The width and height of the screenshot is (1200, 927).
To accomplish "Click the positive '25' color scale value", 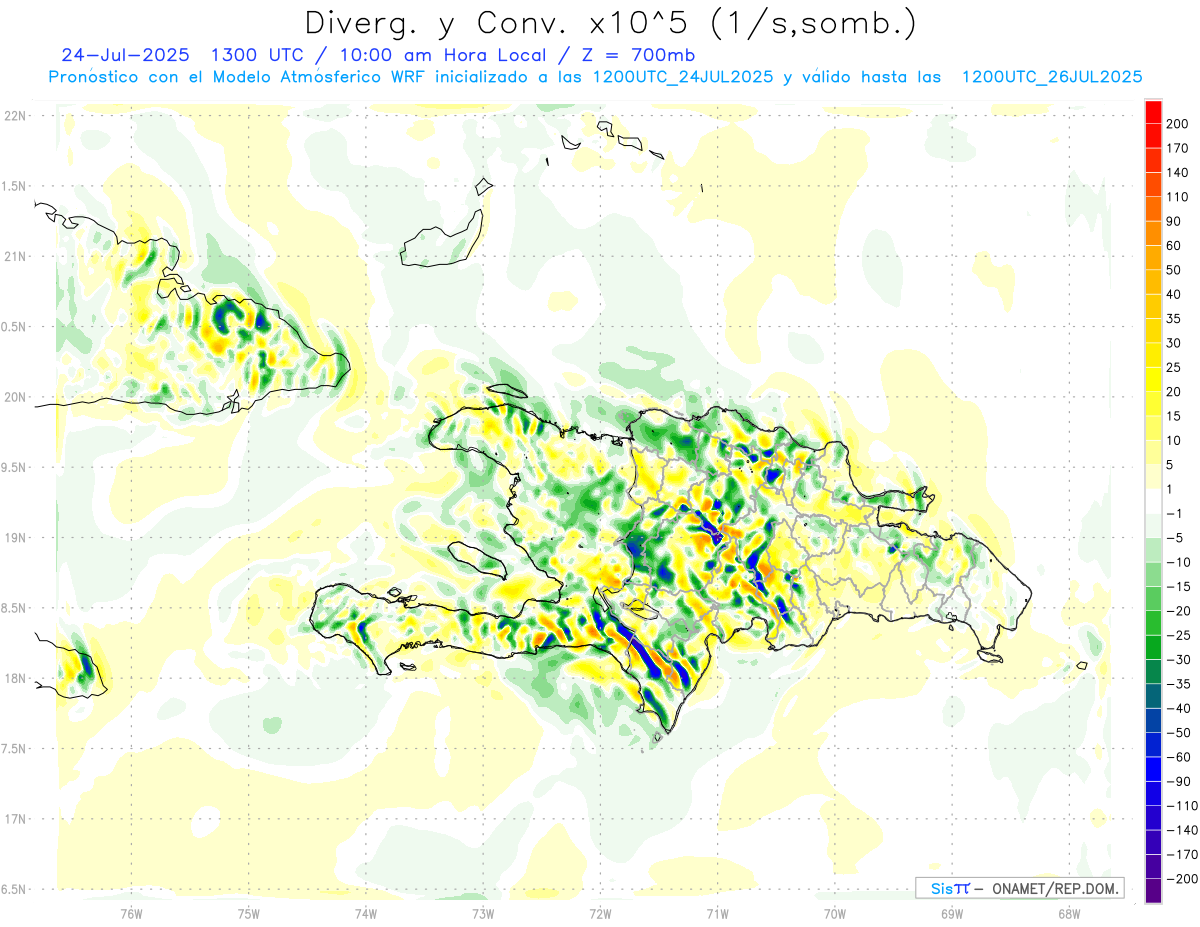I will pyautogui.click(x=1174, y=367).
